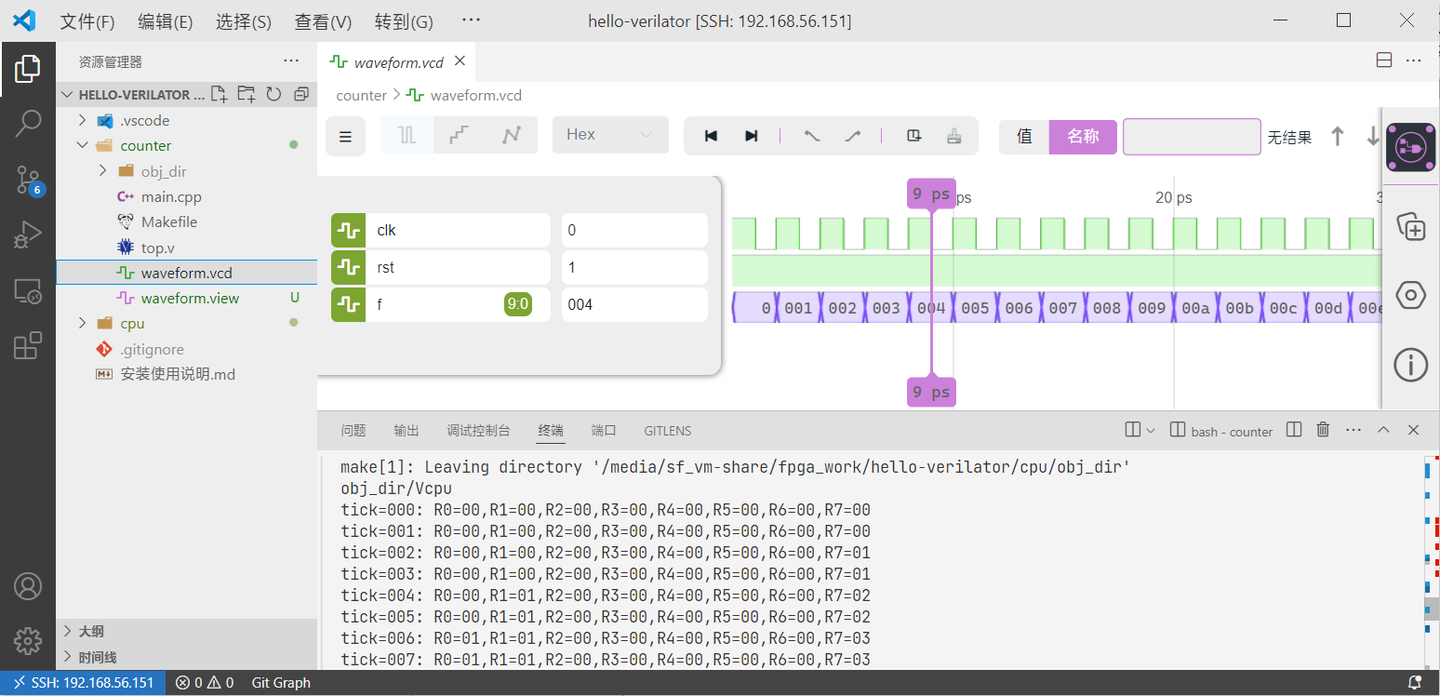Screen dimensions: 1440x696
Task: Click the info icon in the right sidebar
Action: (1410, 364)
